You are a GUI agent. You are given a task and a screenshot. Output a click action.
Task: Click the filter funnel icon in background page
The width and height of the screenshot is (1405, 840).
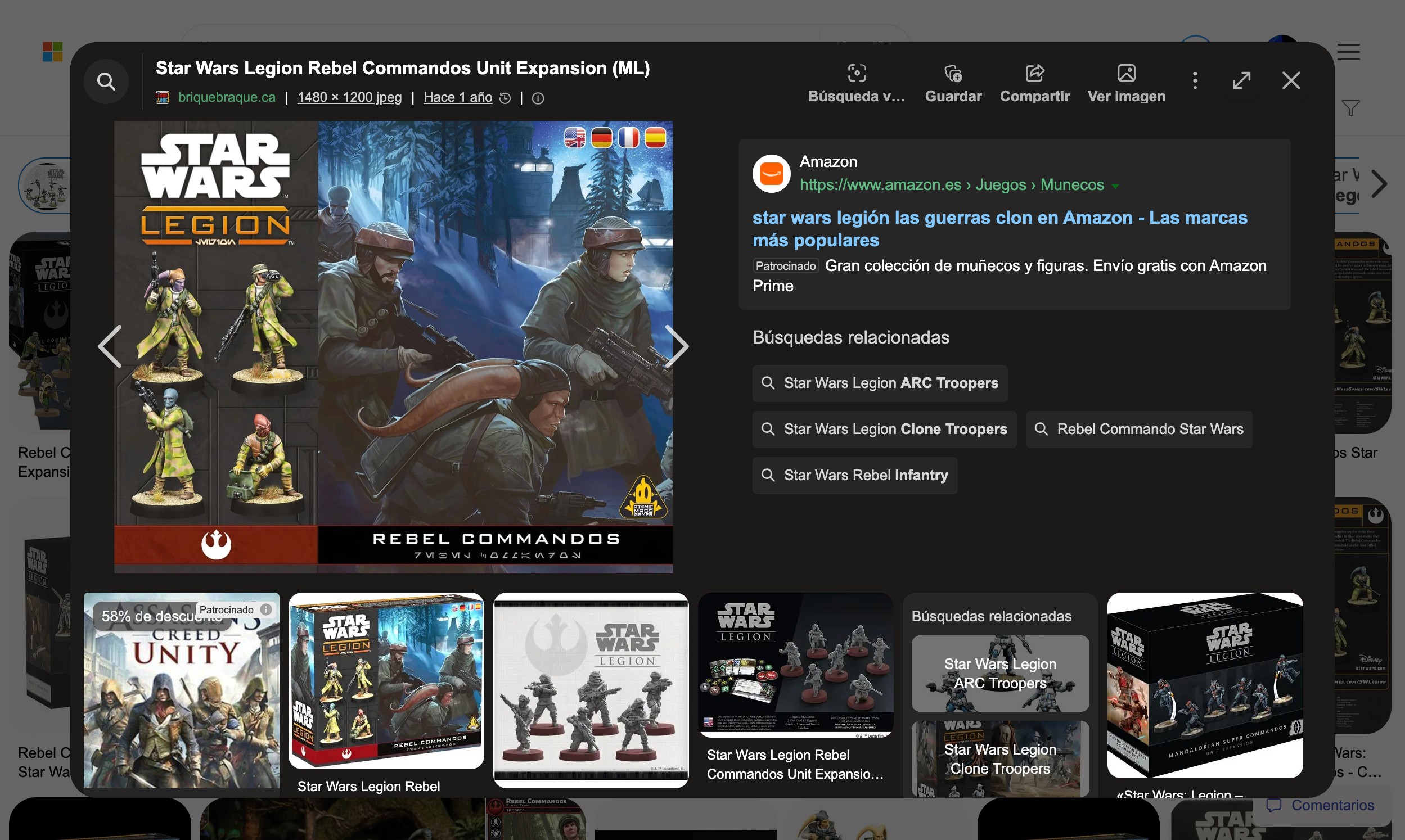pos(1350,107)
